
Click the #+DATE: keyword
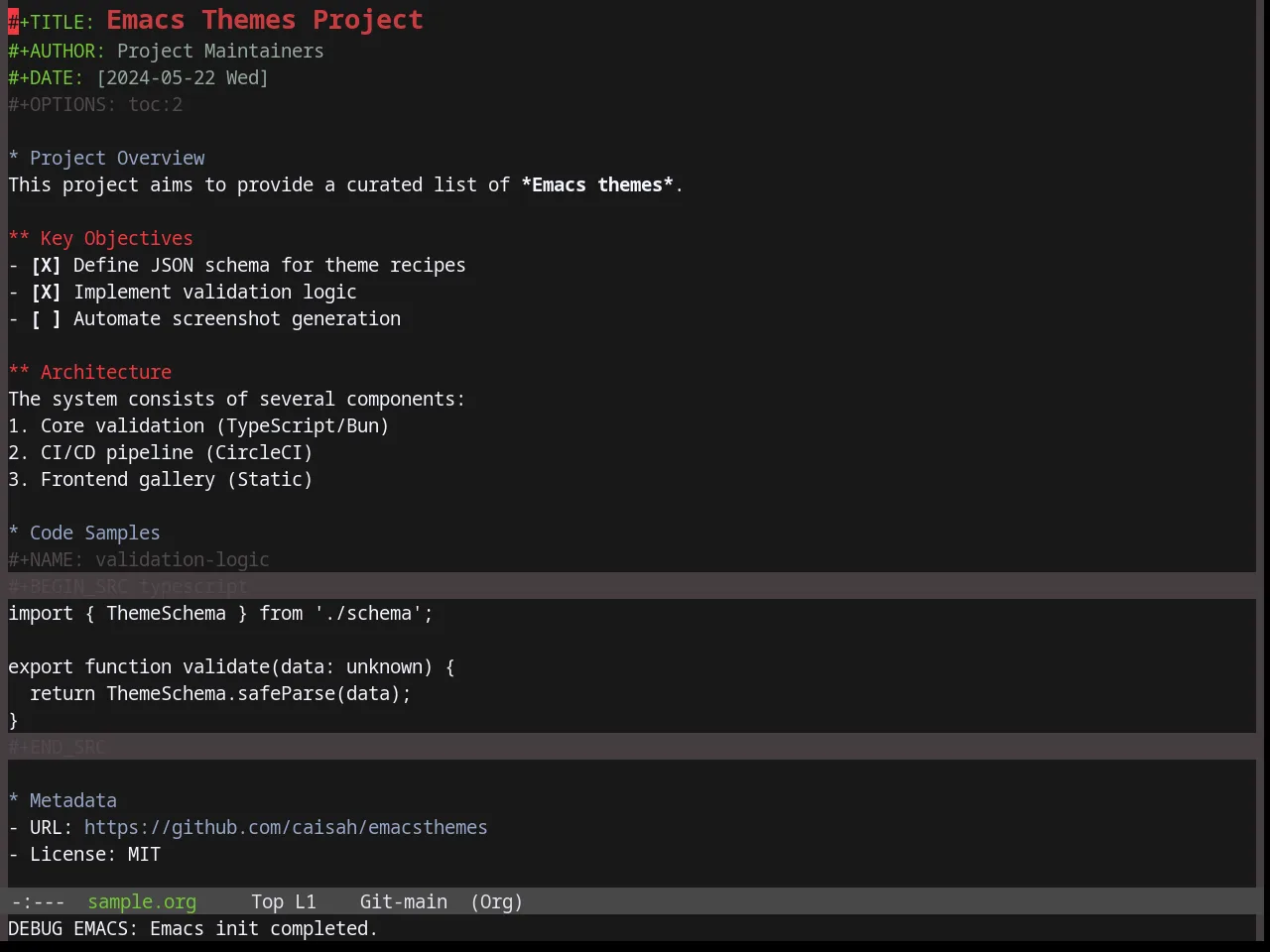point(46,78)
